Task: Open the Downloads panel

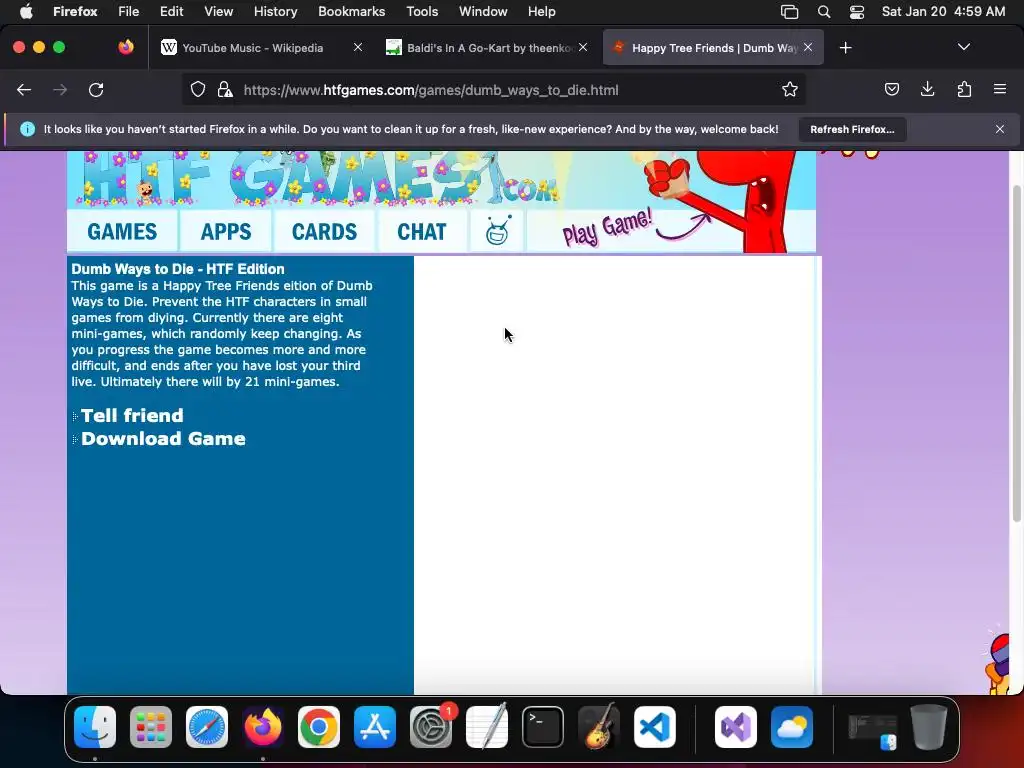Action: coord(927,89)
